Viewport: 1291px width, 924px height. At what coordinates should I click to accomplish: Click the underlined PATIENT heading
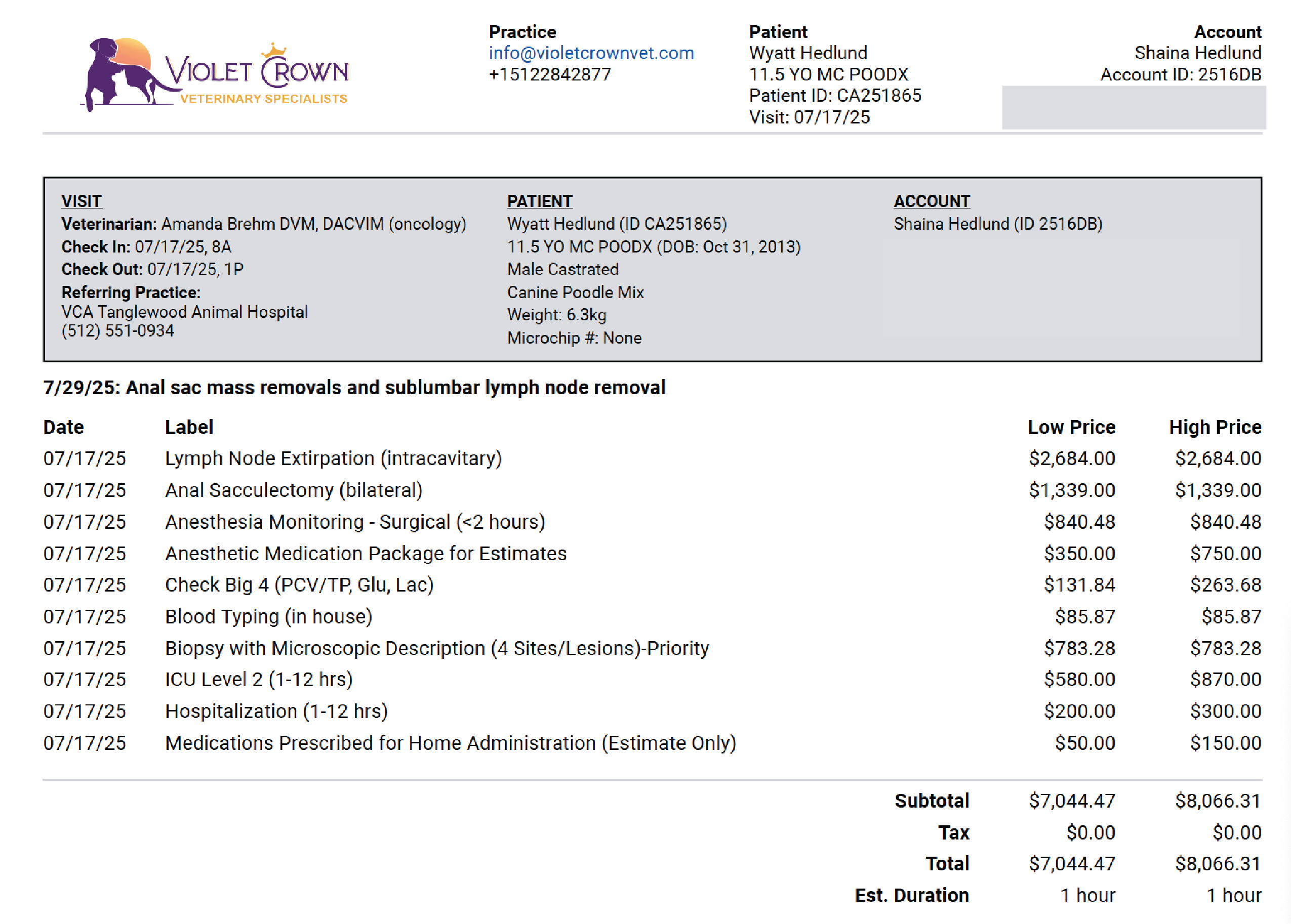point(539,201)
